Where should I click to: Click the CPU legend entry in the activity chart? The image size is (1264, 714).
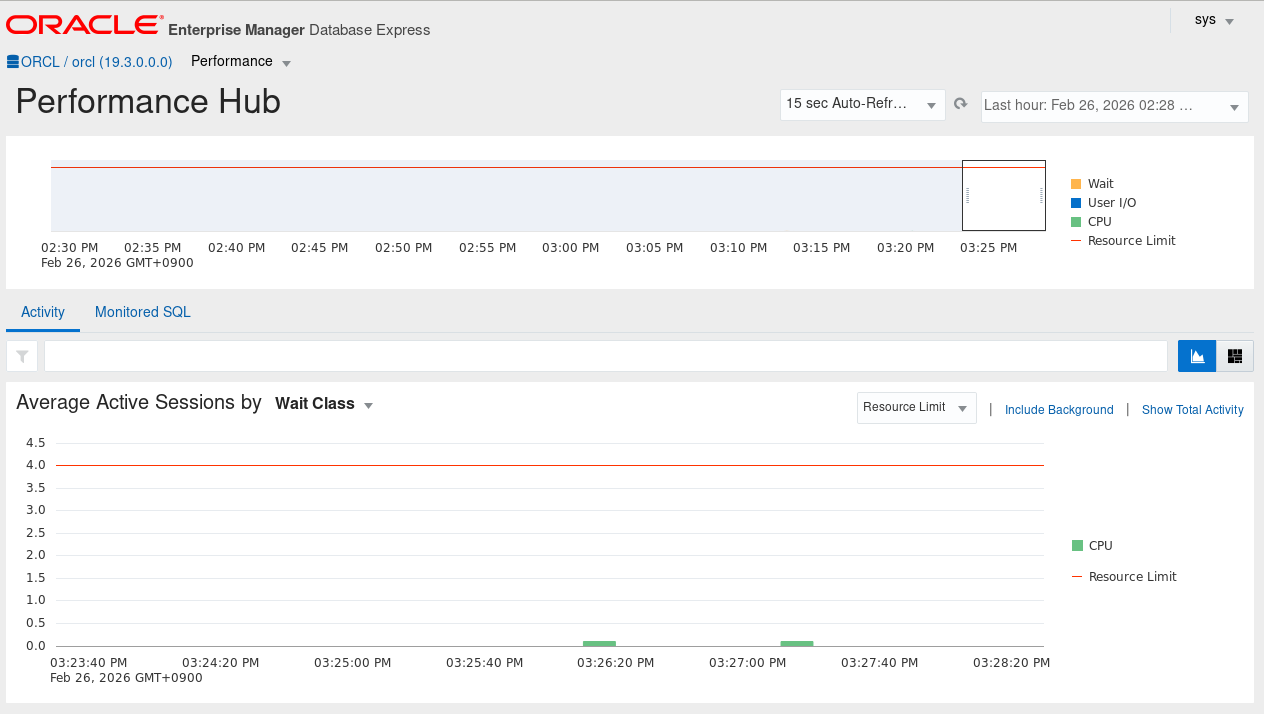(x=1092, y=546)
